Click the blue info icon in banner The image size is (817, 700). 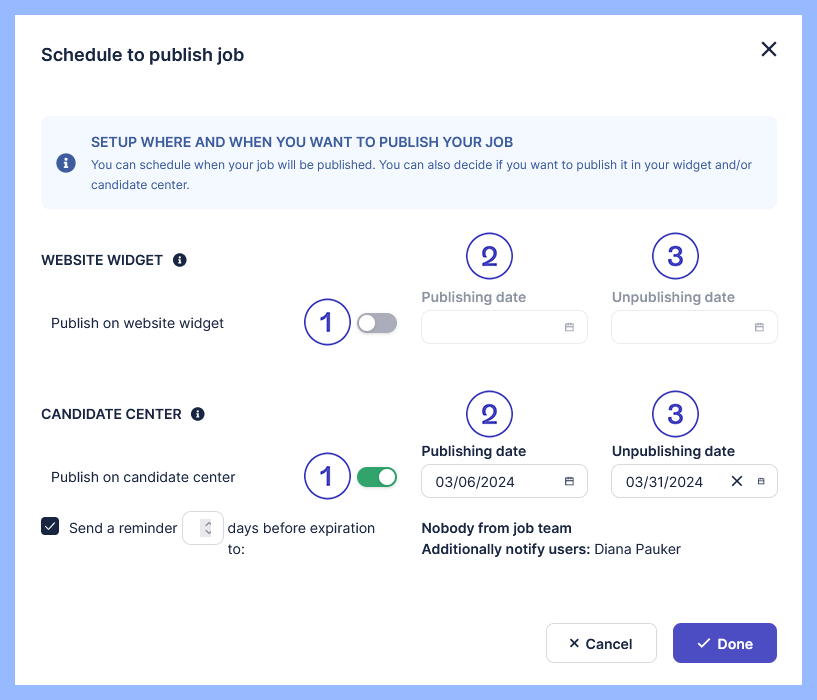[66, 163]
